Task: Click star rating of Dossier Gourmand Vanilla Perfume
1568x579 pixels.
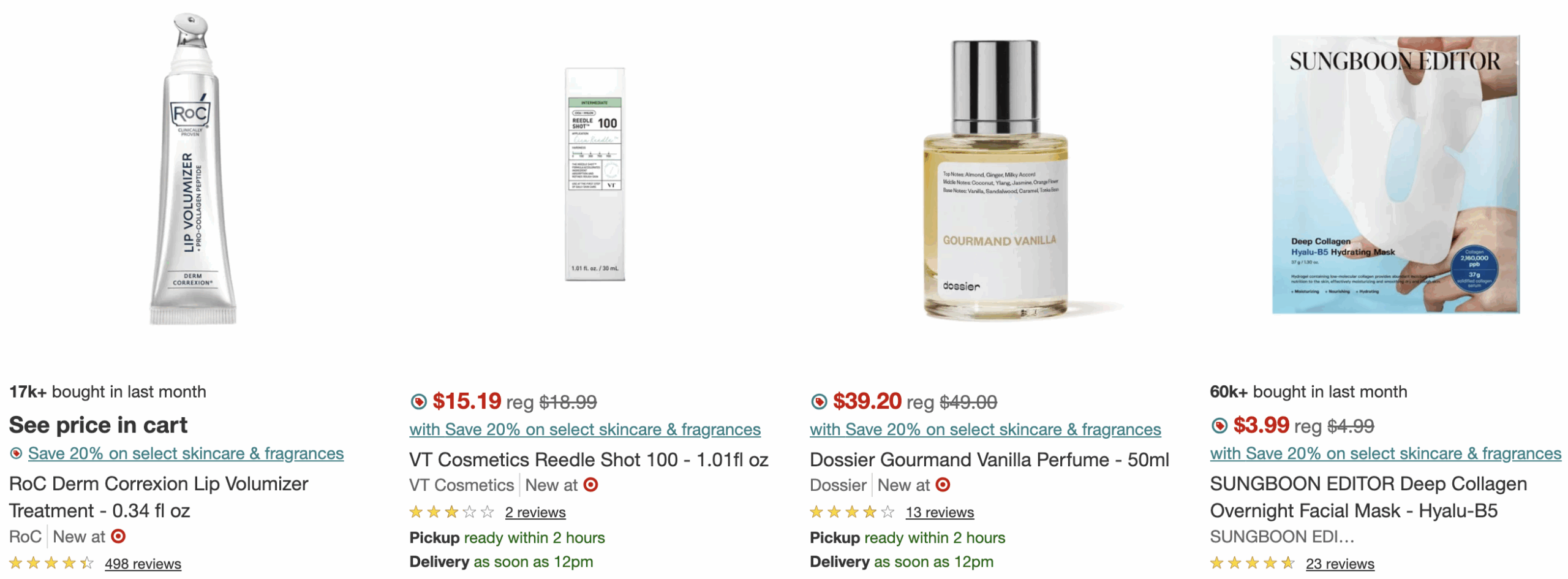Action: pos(851,512)
